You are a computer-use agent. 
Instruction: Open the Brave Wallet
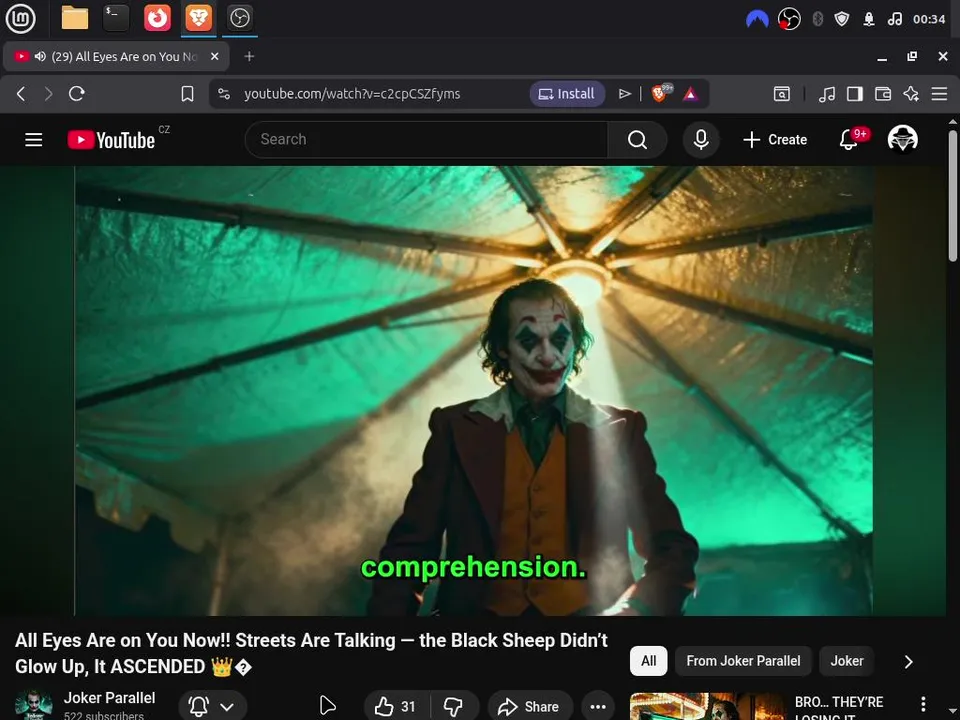pyautogui.click(x=883, y=94)
